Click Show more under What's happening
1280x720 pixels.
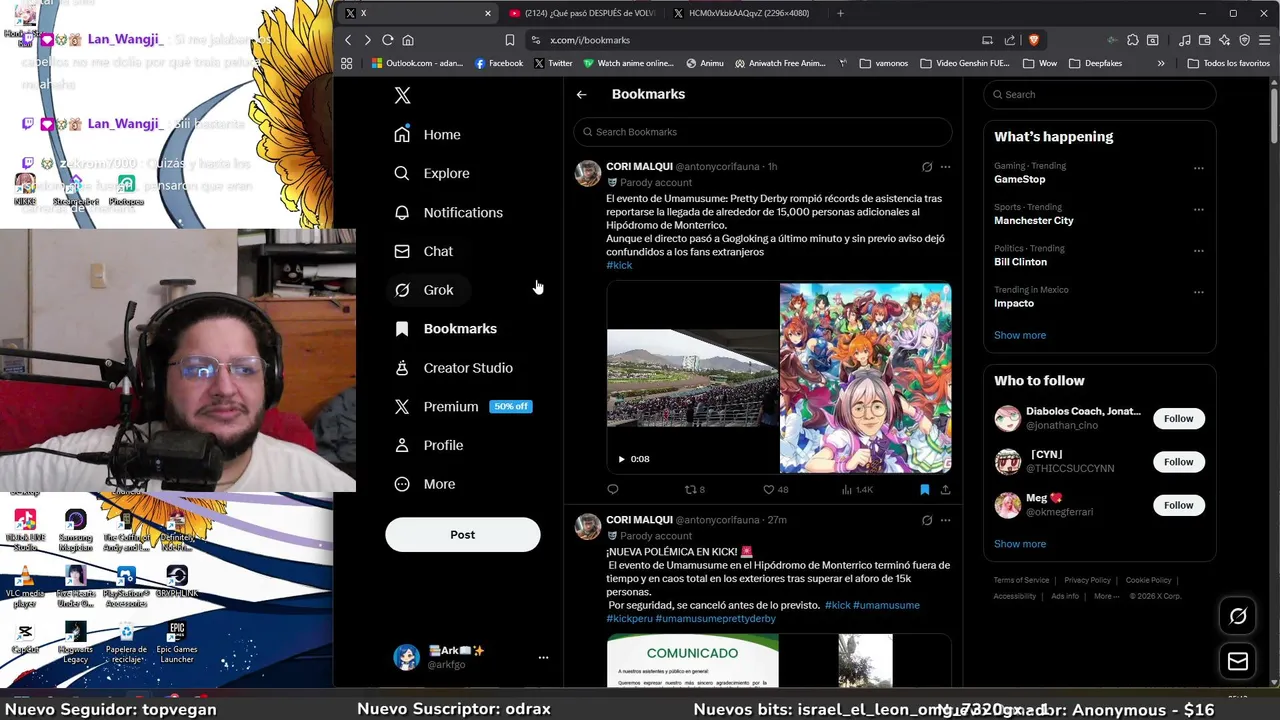pos(1020,335)
